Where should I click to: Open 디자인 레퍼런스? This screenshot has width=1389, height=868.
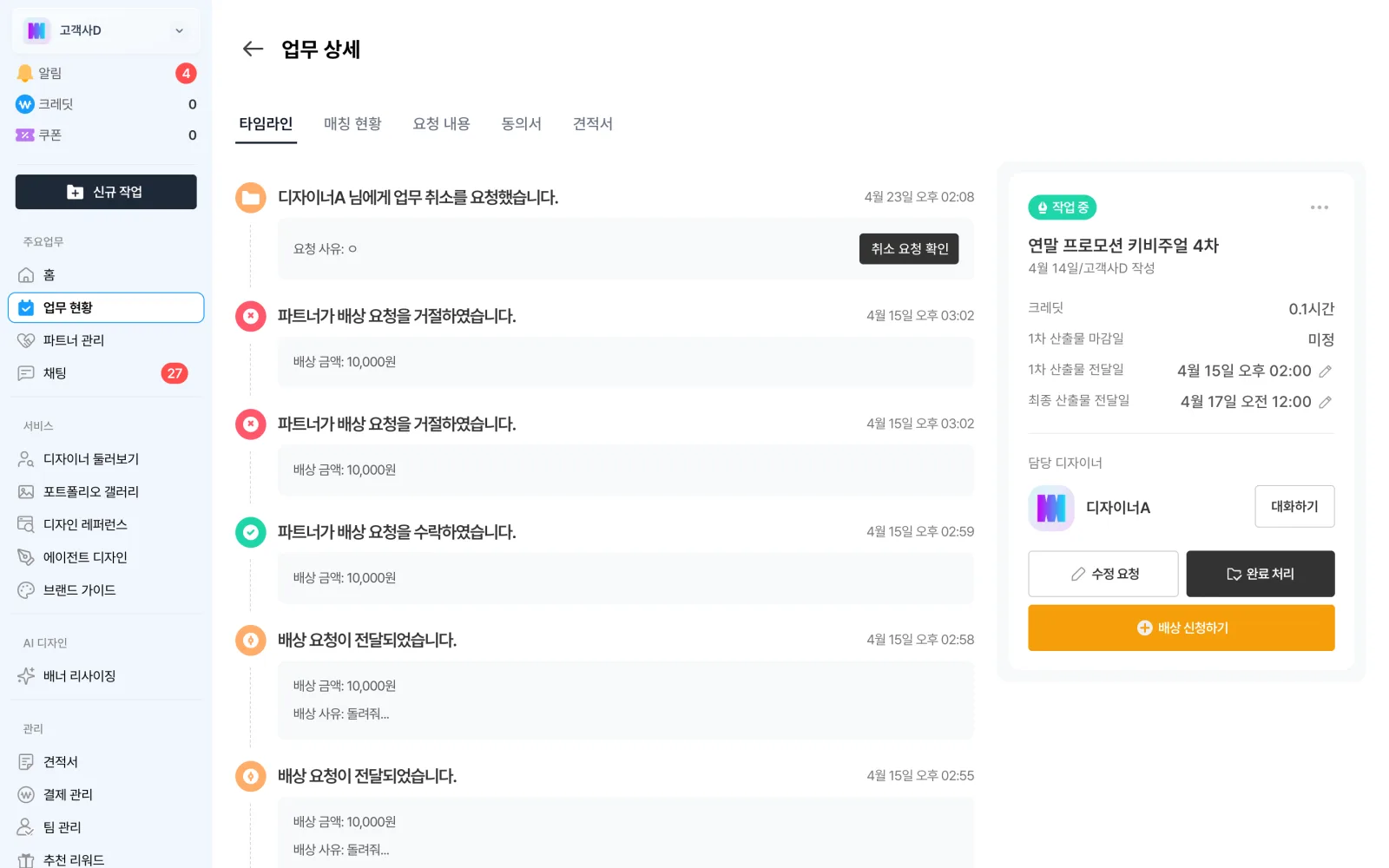pos(106,525)
